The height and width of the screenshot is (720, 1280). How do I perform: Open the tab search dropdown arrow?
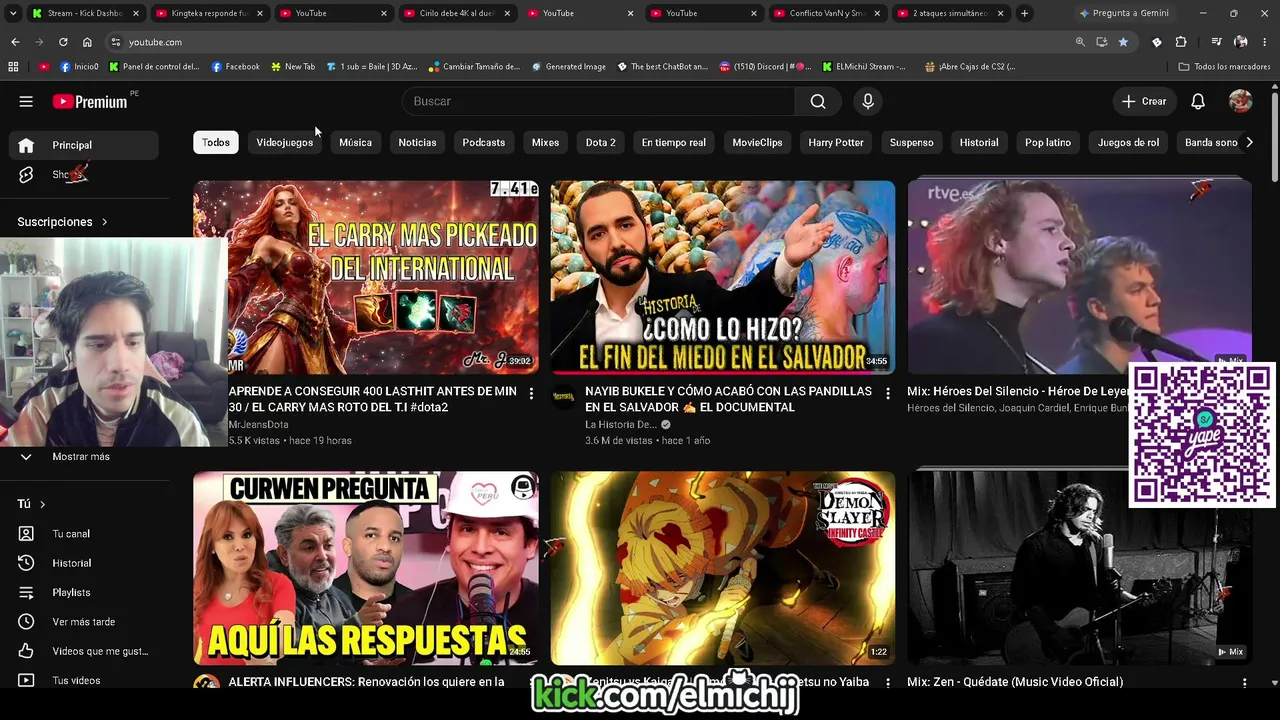[13, 13]
